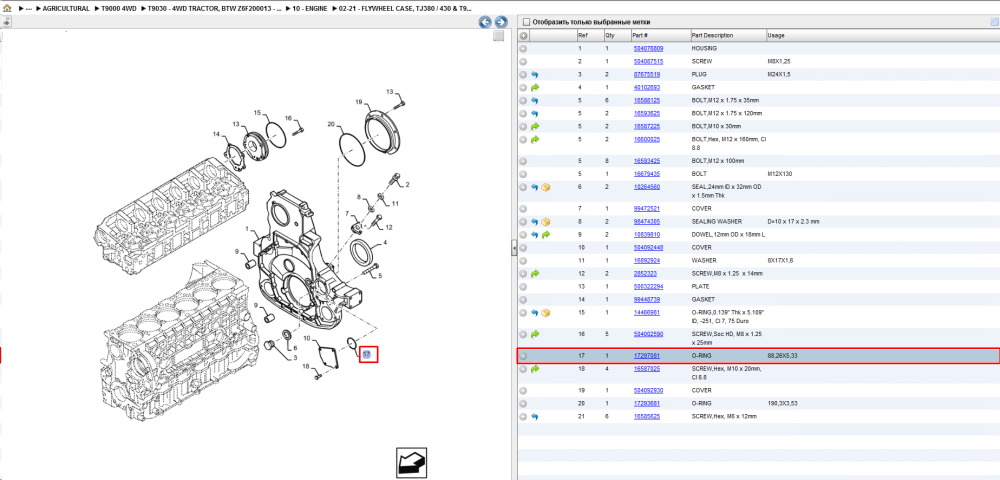1000x480 pixels.
Task: Open the T9000 4WD breadcrumb item
Action: tap(119, 9)
